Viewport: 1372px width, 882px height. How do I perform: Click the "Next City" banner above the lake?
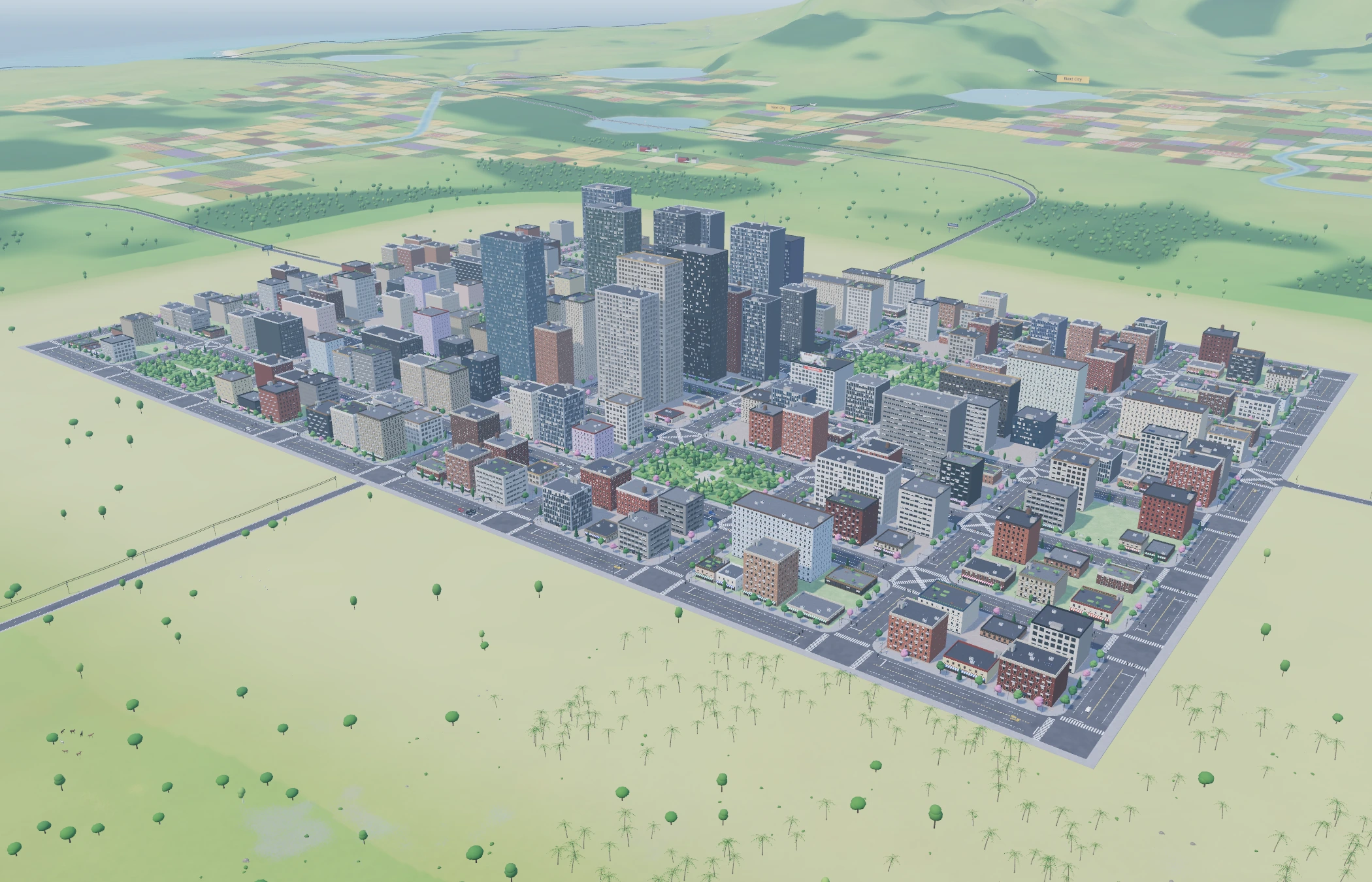[x=1072, y=79]
